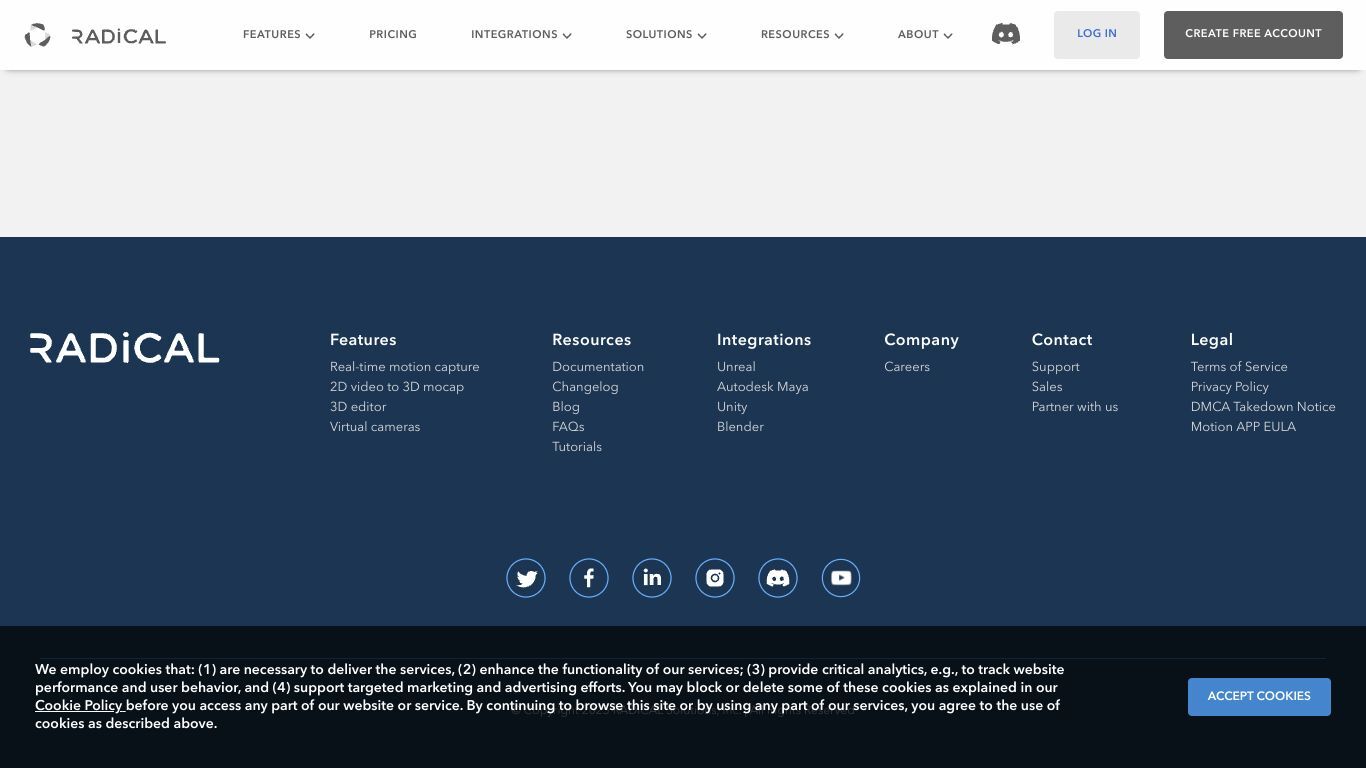
Task: Expand the Features dropdown menu
Action: (278, 35)
